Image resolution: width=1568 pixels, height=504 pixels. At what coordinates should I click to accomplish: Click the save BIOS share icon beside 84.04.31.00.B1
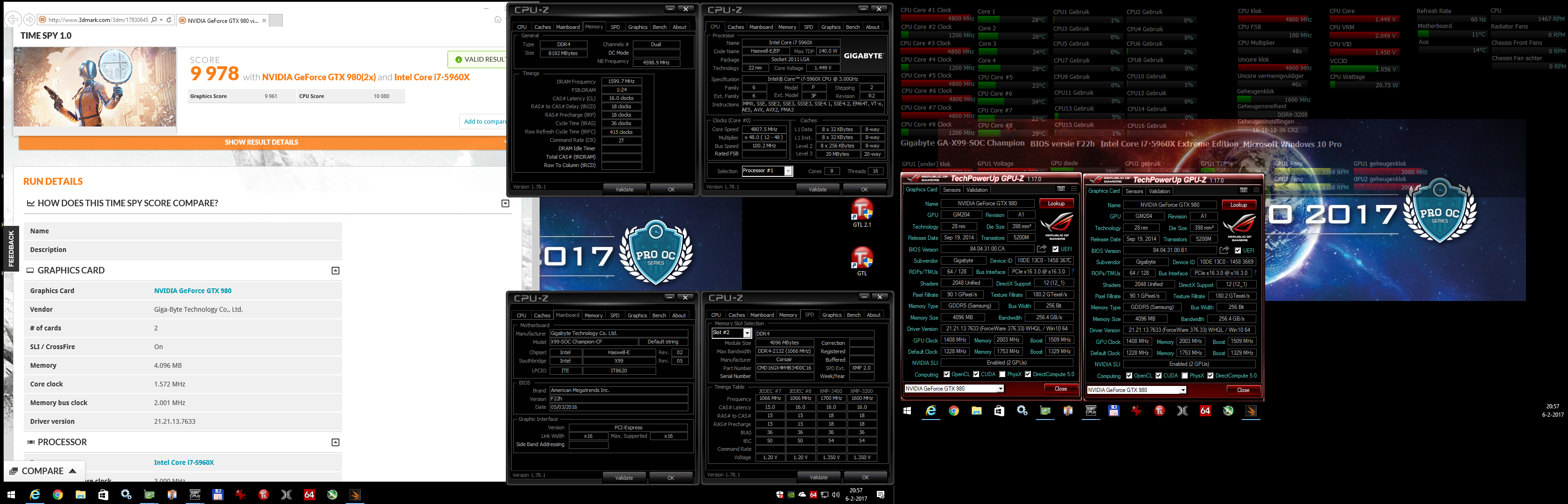pos(1225,250)
